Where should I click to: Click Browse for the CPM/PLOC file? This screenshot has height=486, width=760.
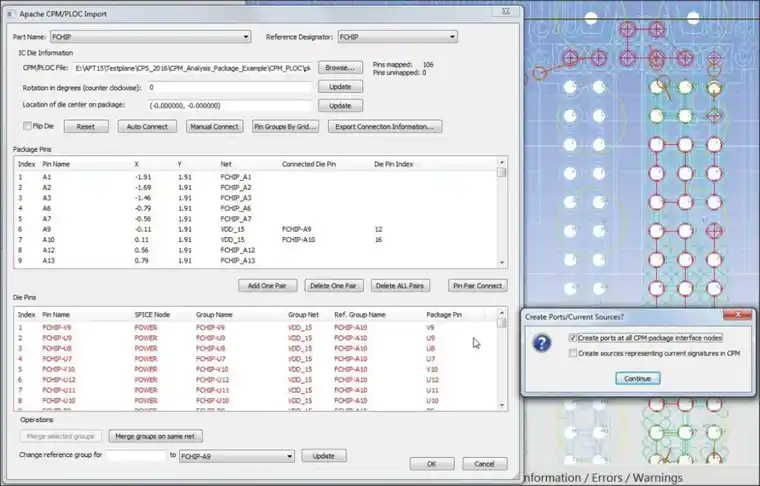point(340,68)
